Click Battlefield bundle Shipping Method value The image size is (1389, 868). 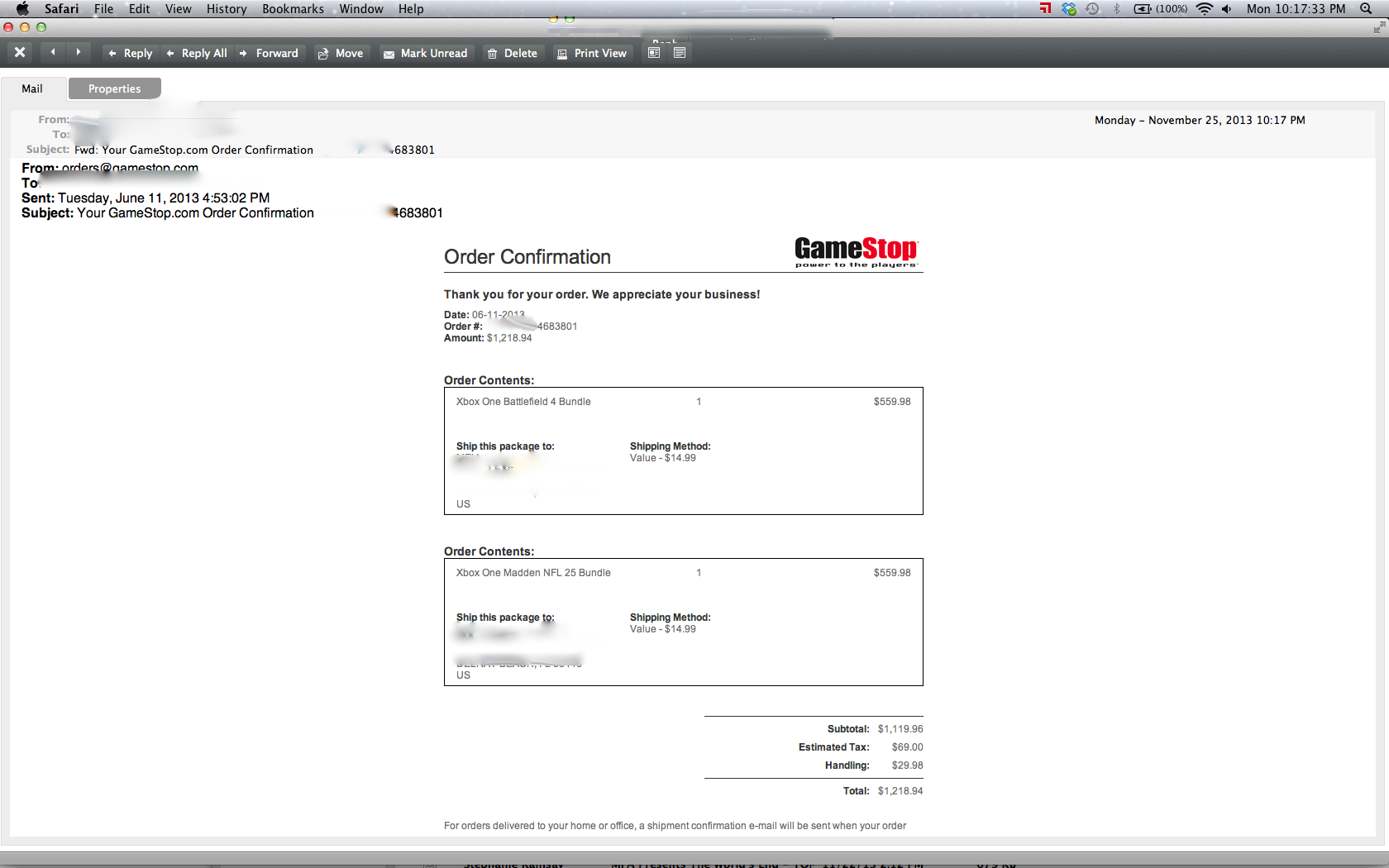663,458
